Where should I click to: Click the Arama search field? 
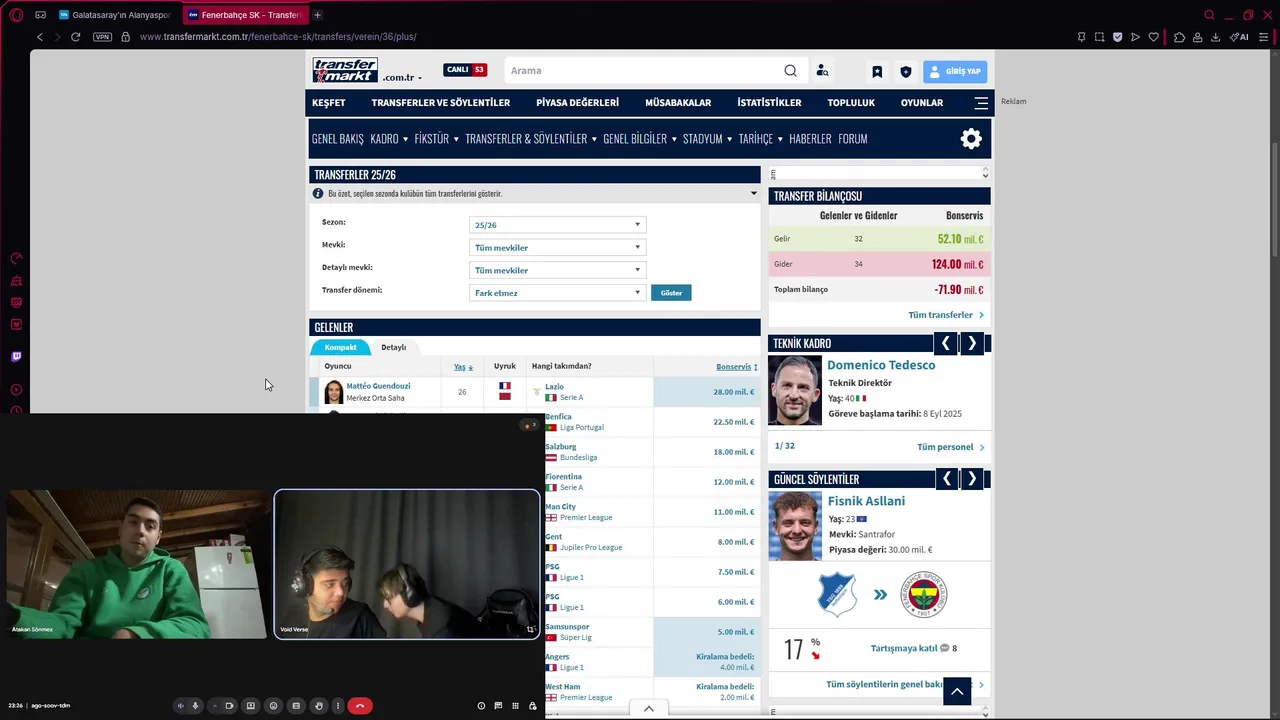point(645,71)
